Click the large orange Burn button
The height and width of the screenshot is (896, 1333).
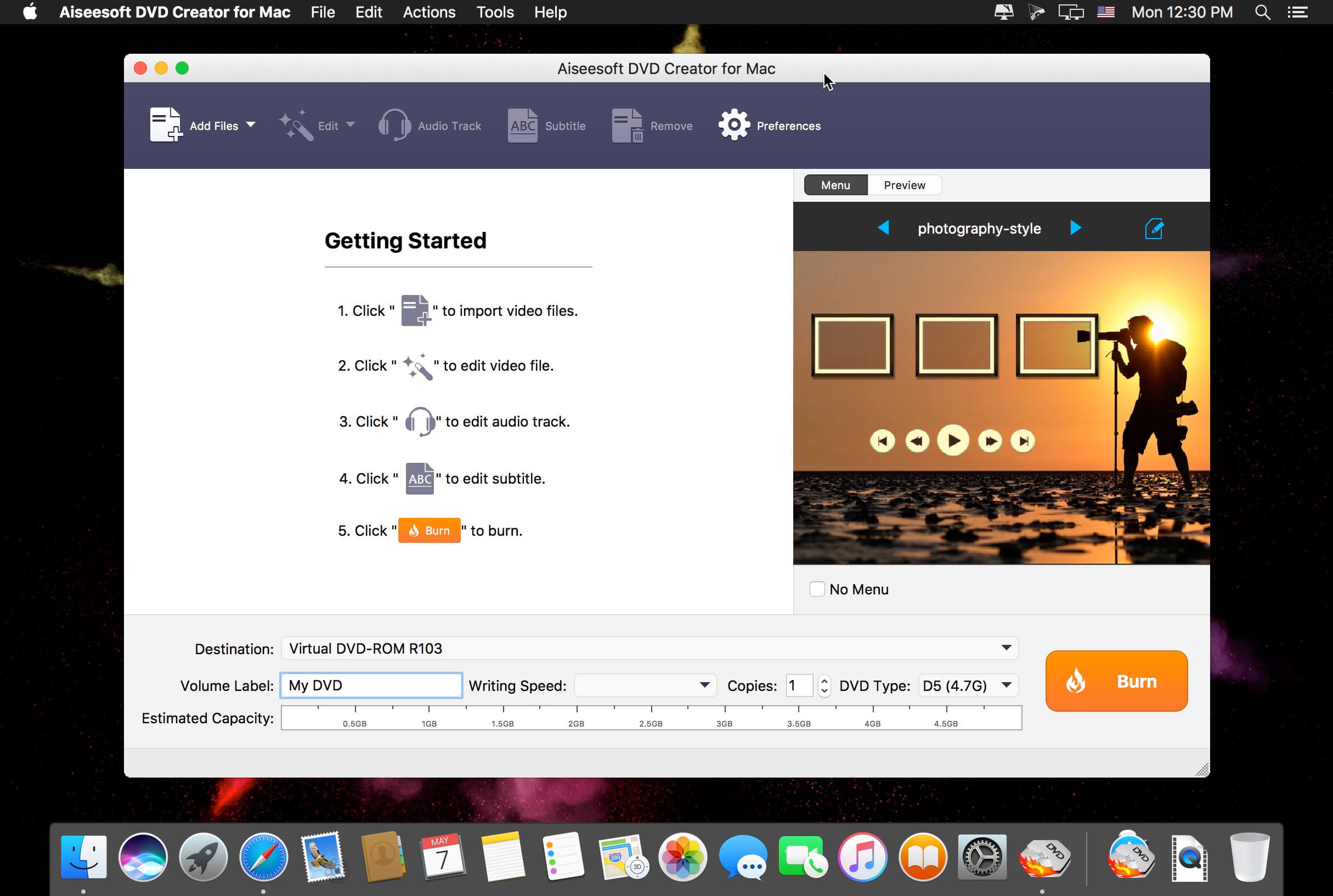1116,681
